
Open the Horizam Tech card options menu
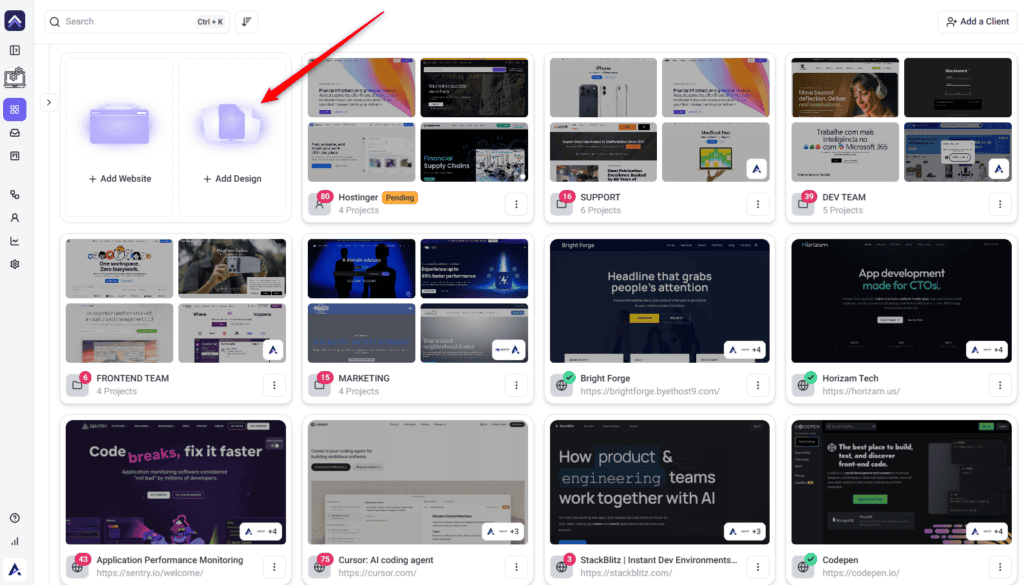(1000, 385)
